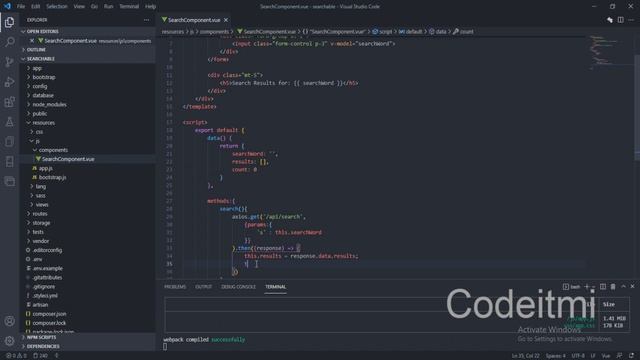Image resolution: width=640 pixels, height=360 pixels.
Task: Click the errors and warnings status indicator
Action: coord(16,356)
